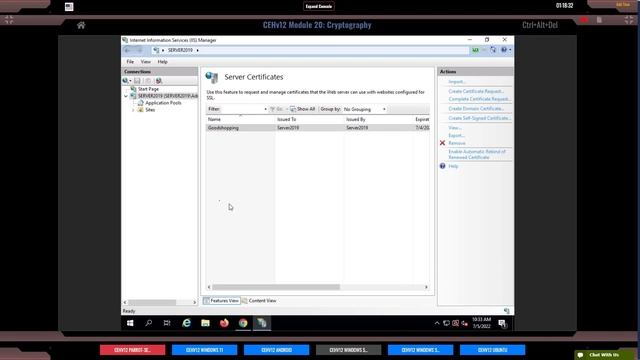Image resolution: width=640 pixels, height=360 pixels.
Task: Click the help icon in address bar
Action: click(x=504, y=50)
